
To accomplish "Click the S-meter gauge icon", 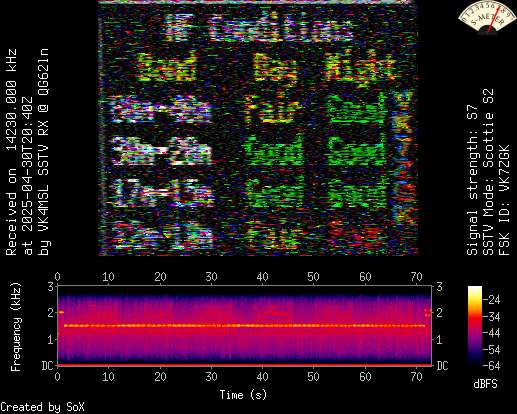I will pos(487,16).
